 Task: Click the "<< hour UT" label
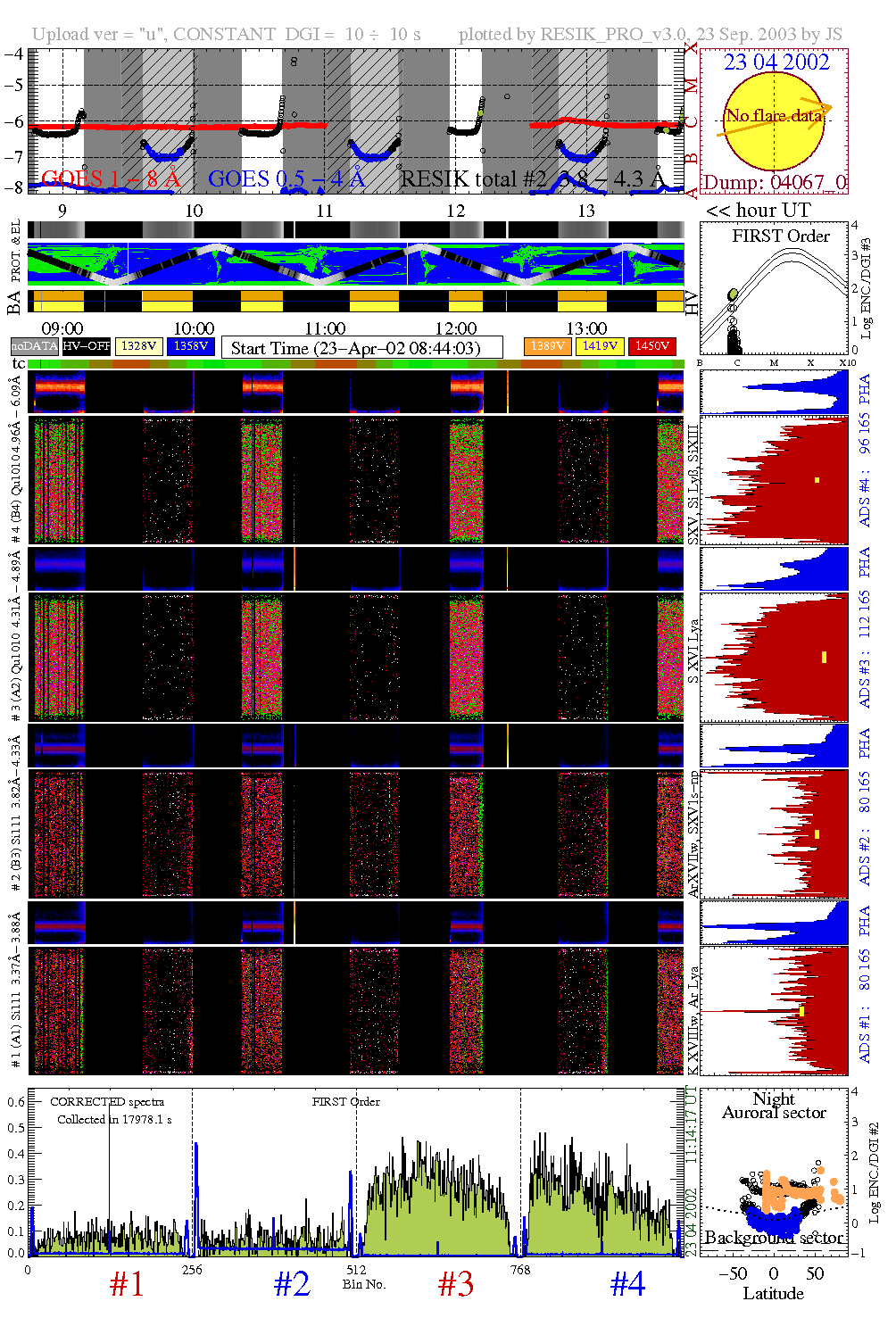[758, 211]
